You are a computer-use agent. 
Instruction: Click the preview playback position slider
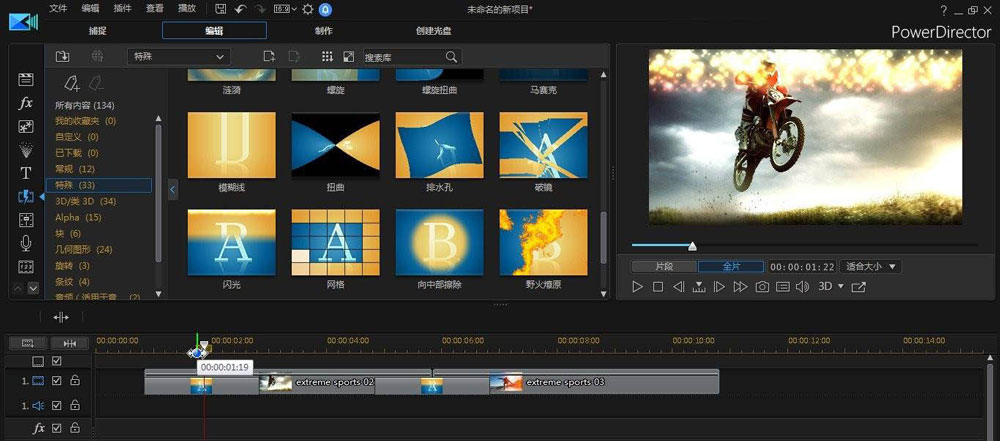[x=692, y=246]
